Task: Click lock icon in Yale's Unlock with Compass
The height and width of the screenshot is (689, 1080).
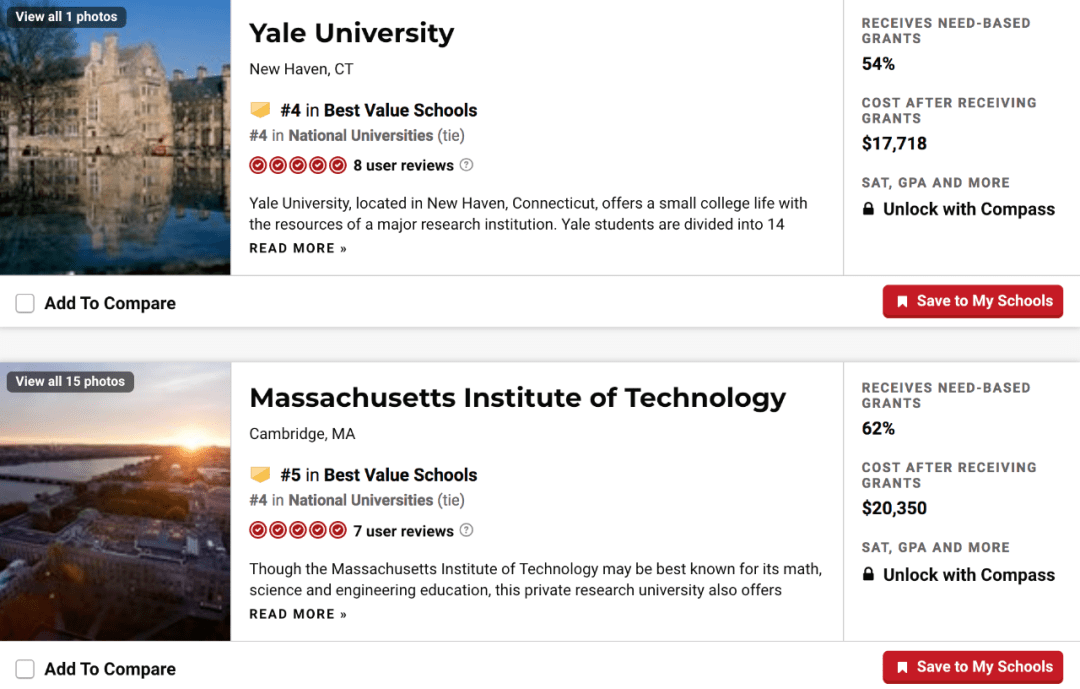Action: coord(869,210)
